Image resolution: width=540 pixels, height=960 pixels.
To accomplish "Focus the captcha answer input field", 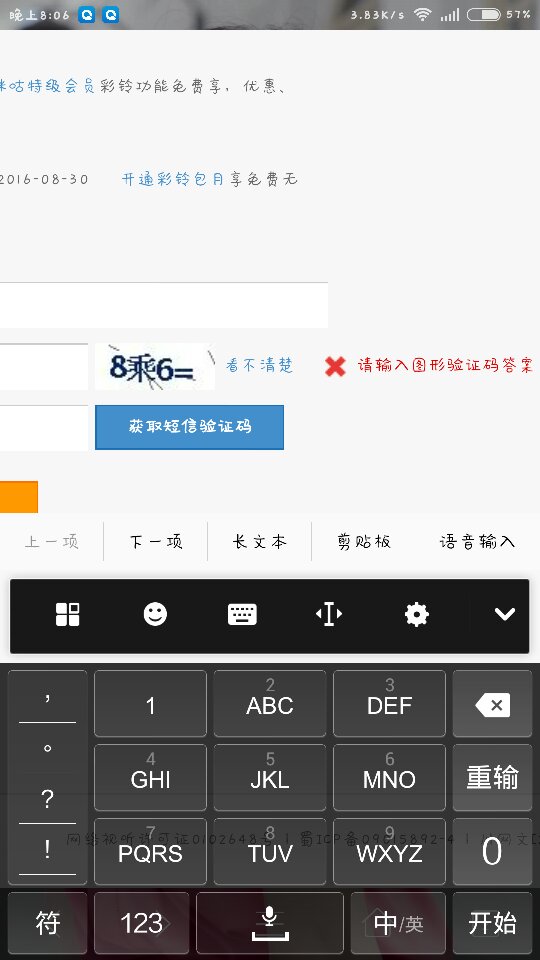I will click(x=43, y=367).
